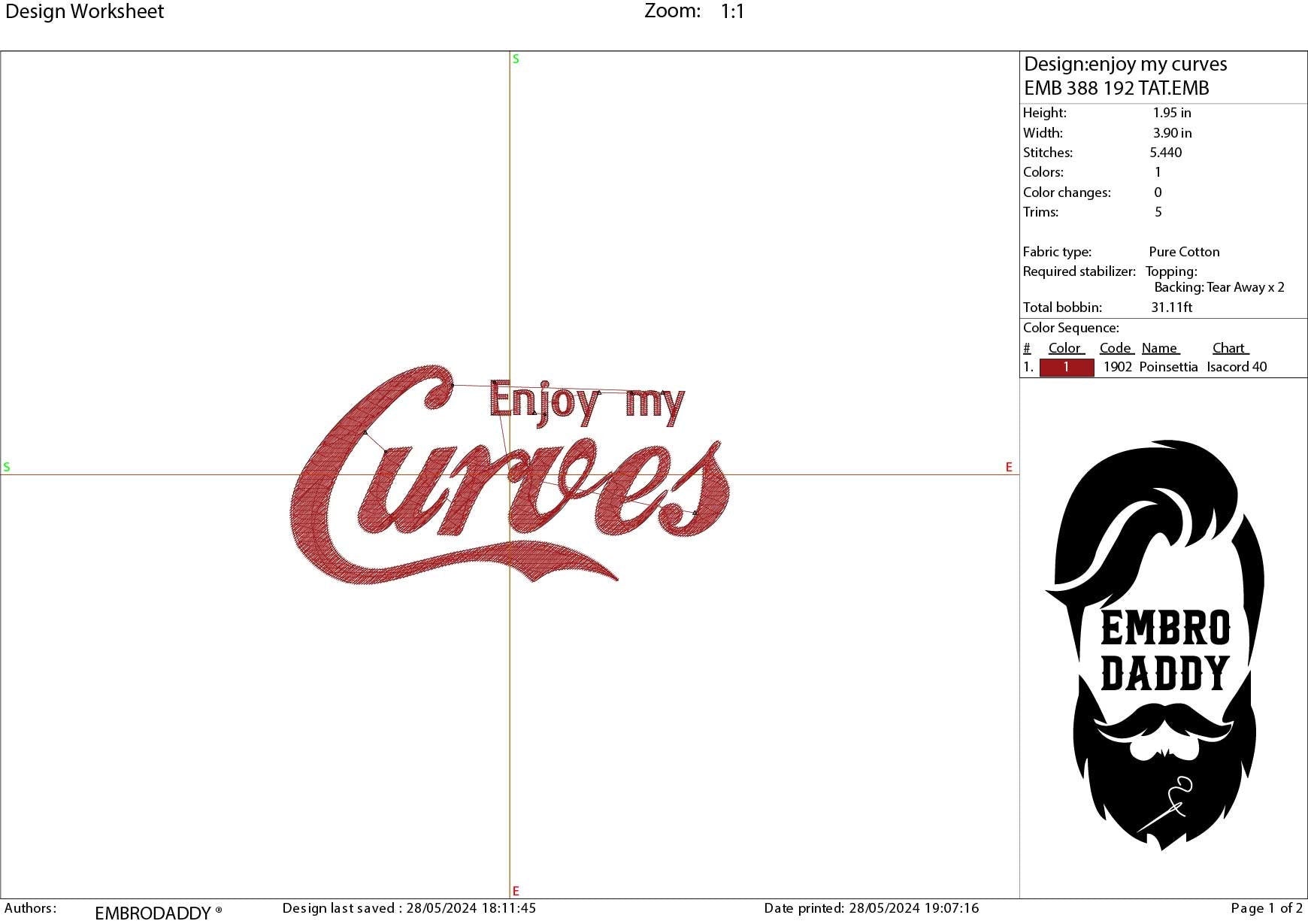Click the Page 1 of 2 indicator

(1268, 908)
